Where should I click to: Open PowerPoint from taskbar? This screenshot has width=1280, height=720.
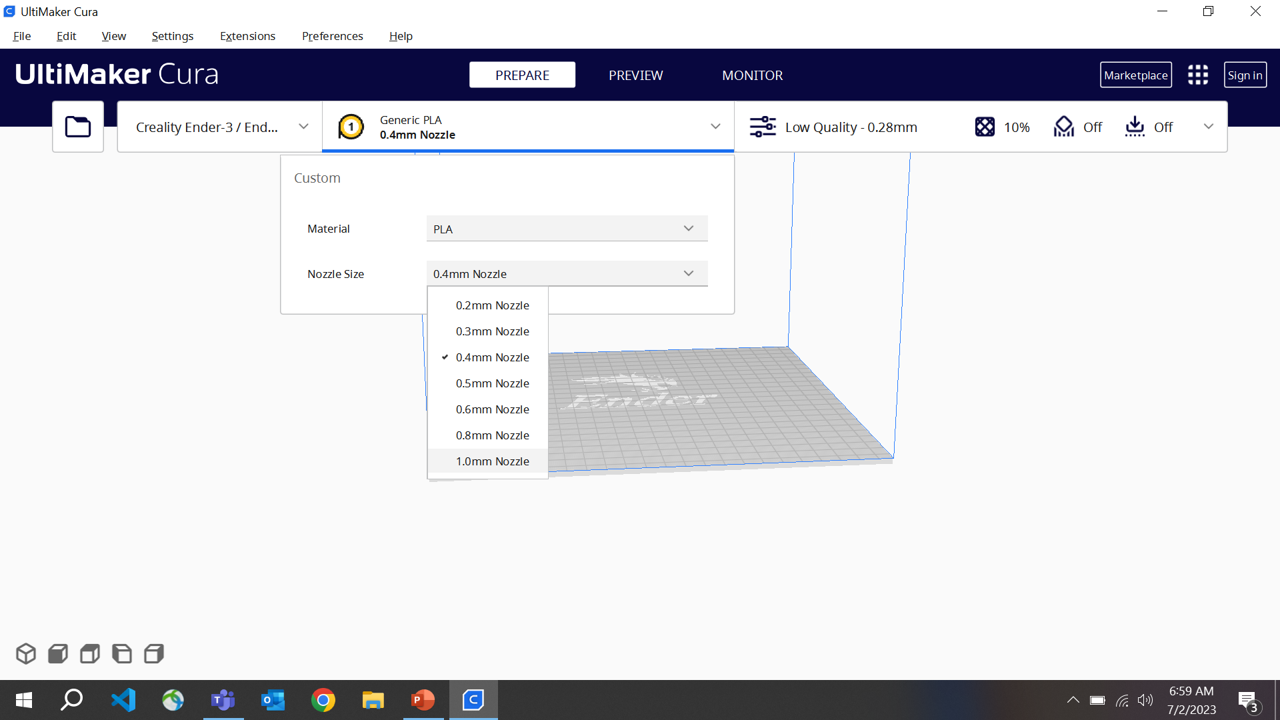click(x=423, y=700)
